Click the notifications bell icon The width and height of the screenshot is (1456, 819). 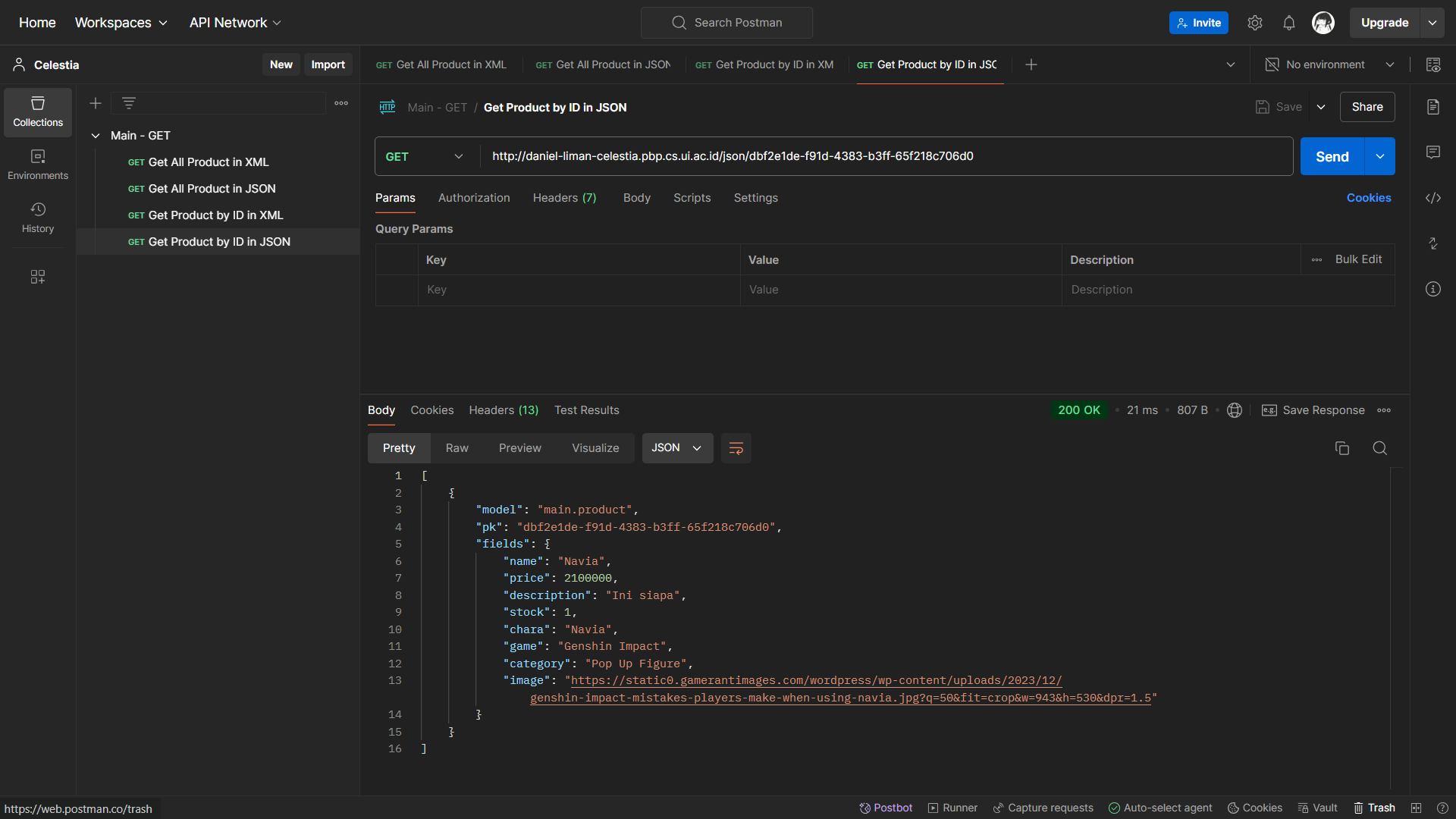(1288, 23)
